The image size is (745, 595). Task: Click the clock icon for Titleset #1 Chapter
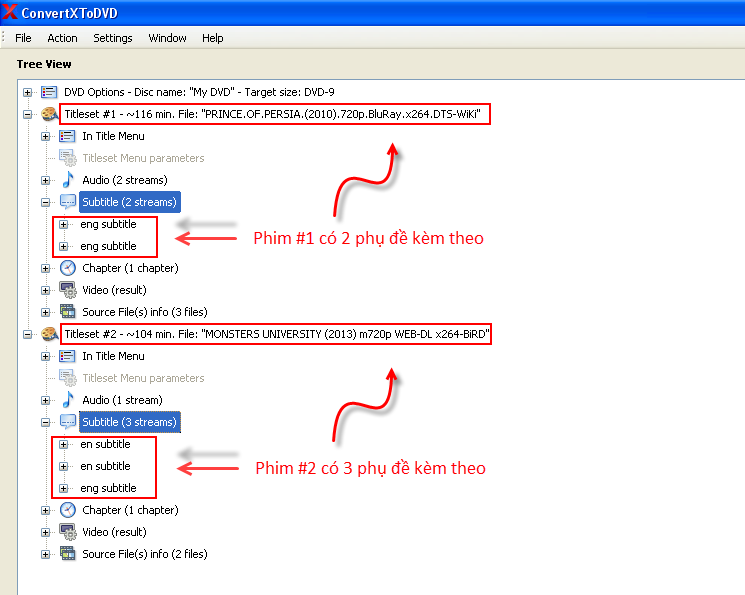[x=68, y=268]
